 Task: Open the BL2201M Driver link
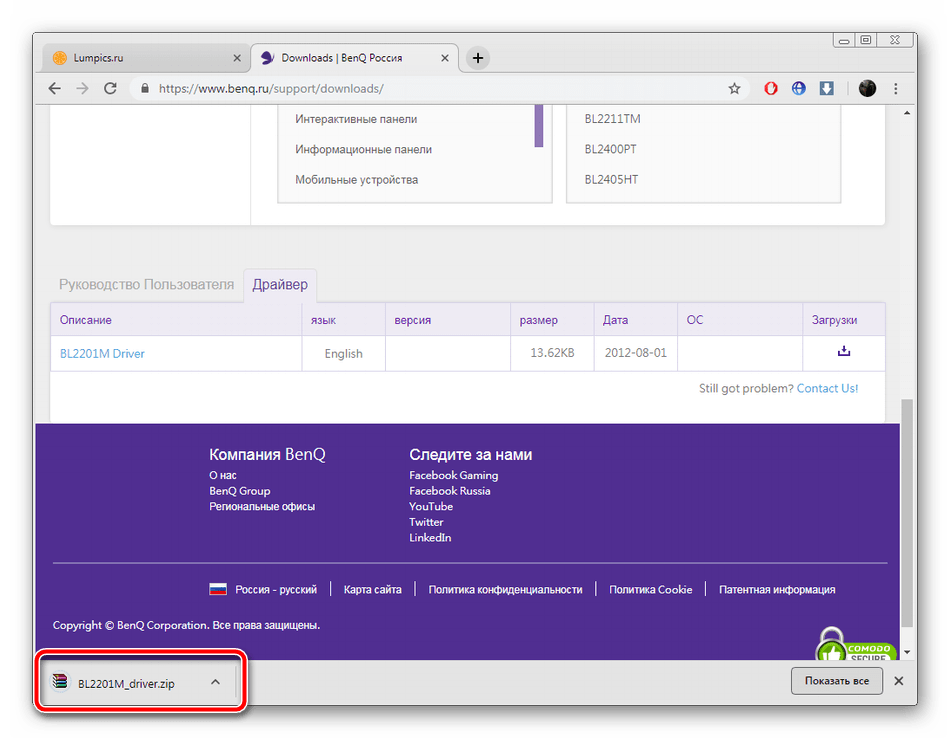102,353
